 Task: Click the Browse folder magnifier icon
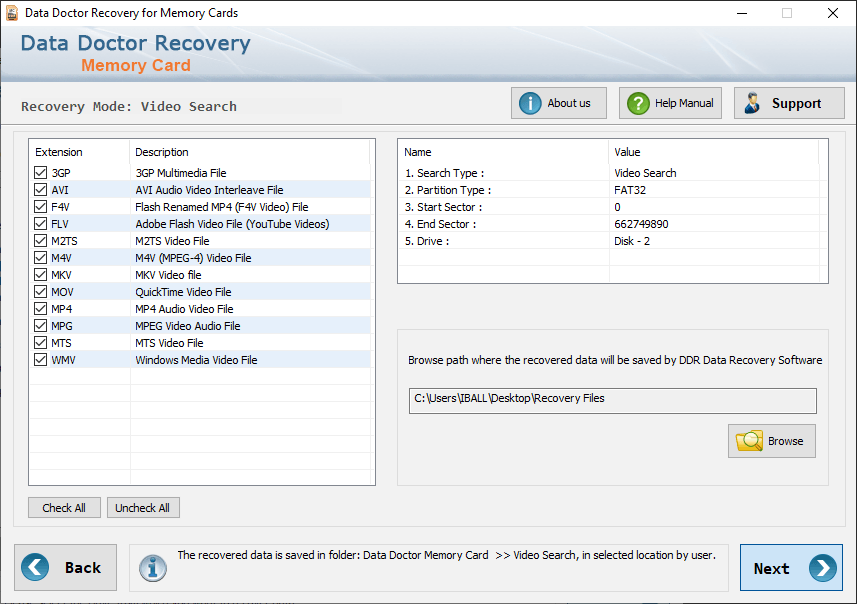click(x=749, y=441)
